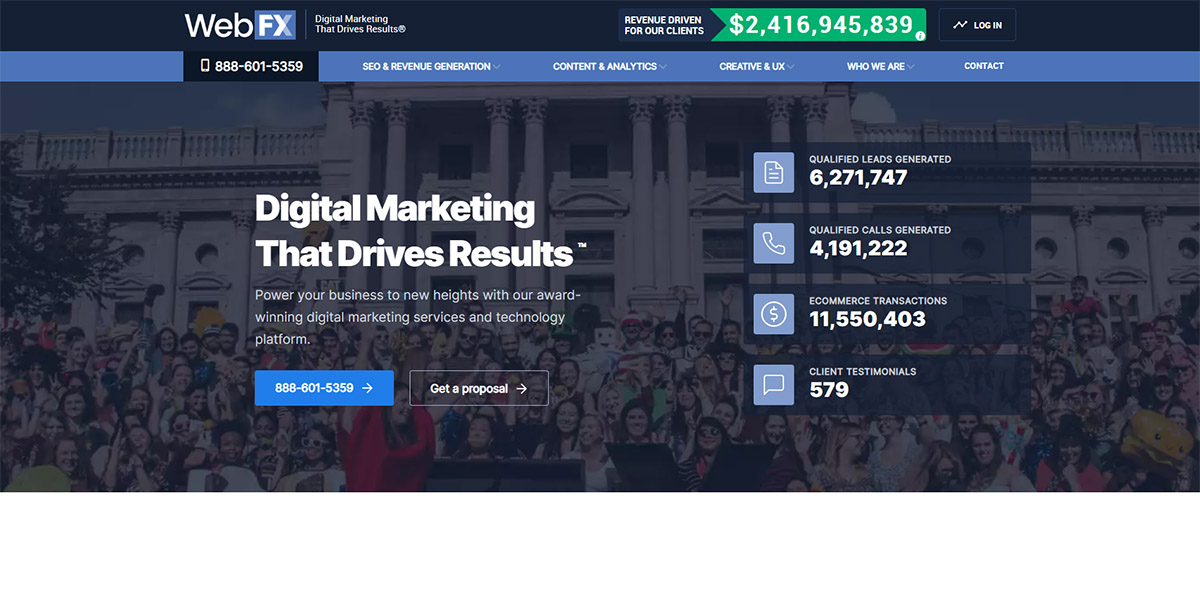Select Contact in the navigation bar
Viewport: 1200px width, 589px height.
(983, 66)
